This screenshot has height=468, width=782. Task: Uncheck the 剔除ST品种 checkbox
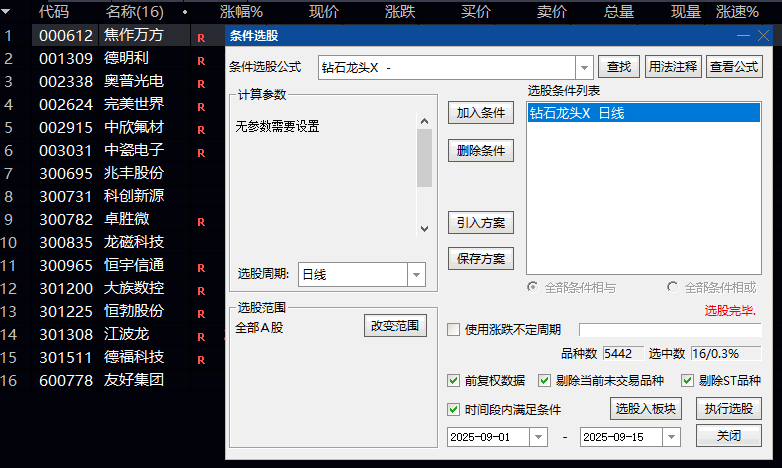tap(687, 381)
